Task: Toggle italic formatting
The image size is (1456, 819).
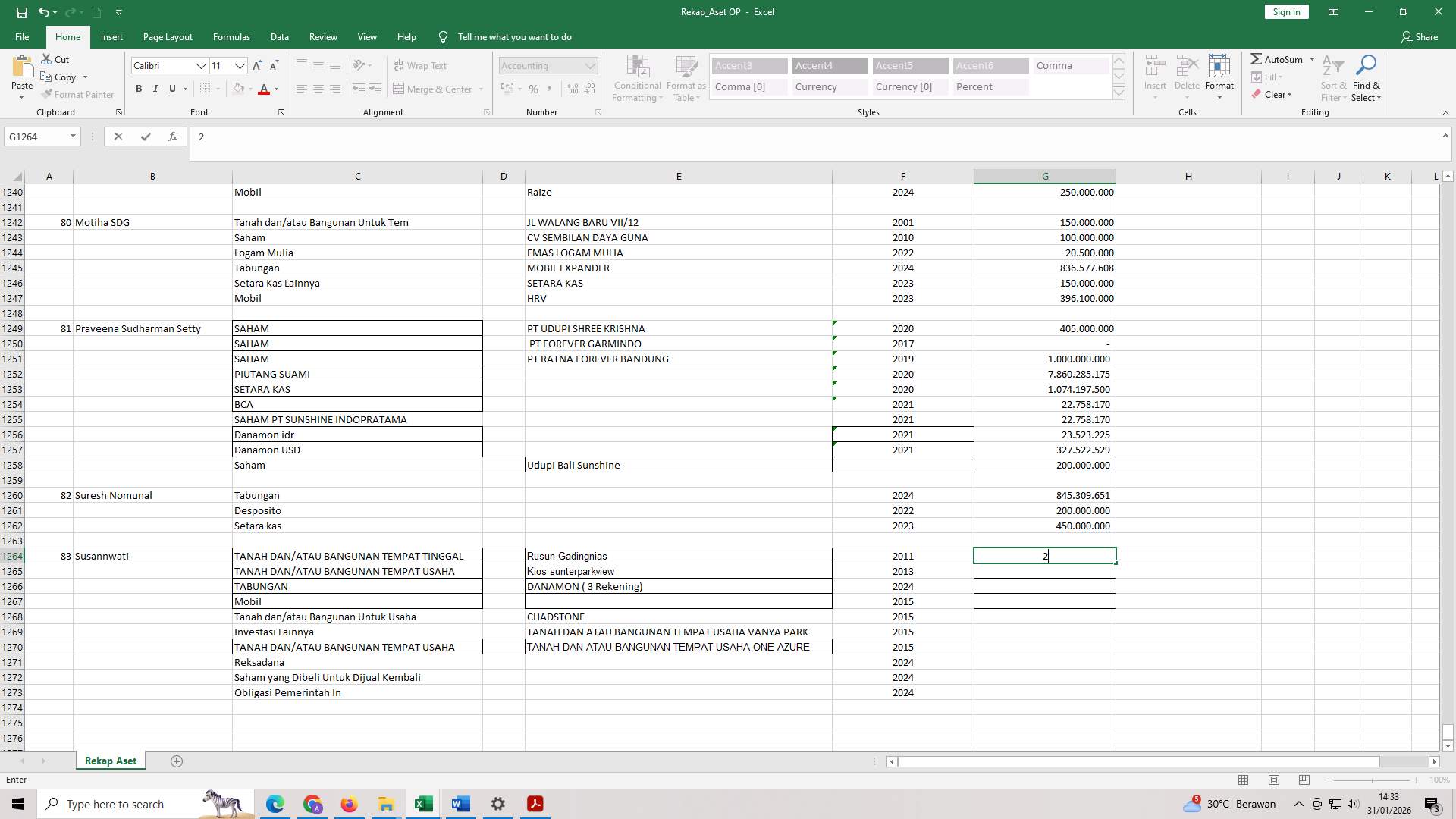Action: pyautogui.click(x=155, y=89)
